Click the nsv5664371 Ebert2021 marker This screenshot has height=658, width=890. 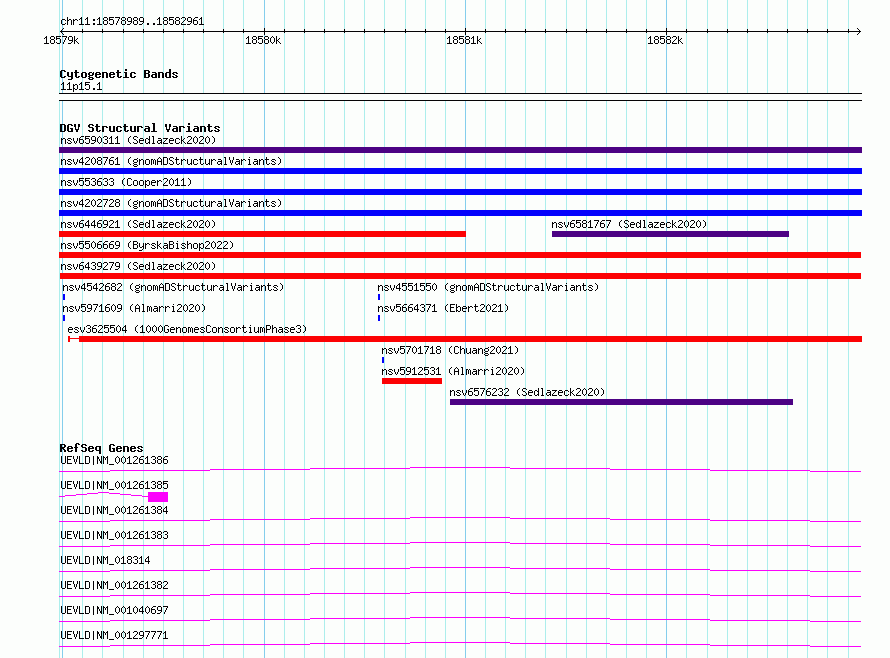coord(379,318)
